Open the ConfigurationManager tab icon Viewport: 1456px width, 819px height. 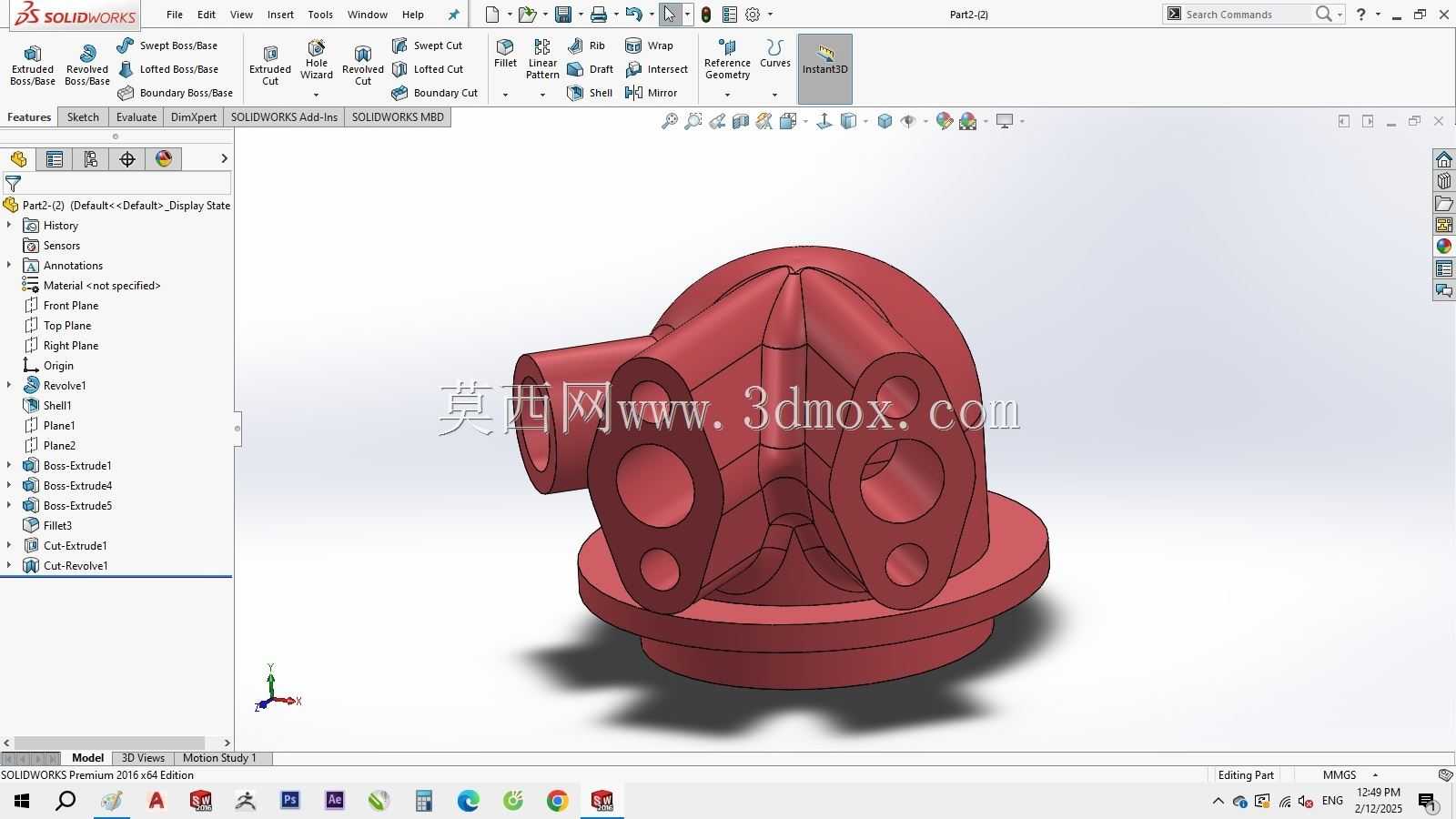pyautogui.click(x=91, y=159)
